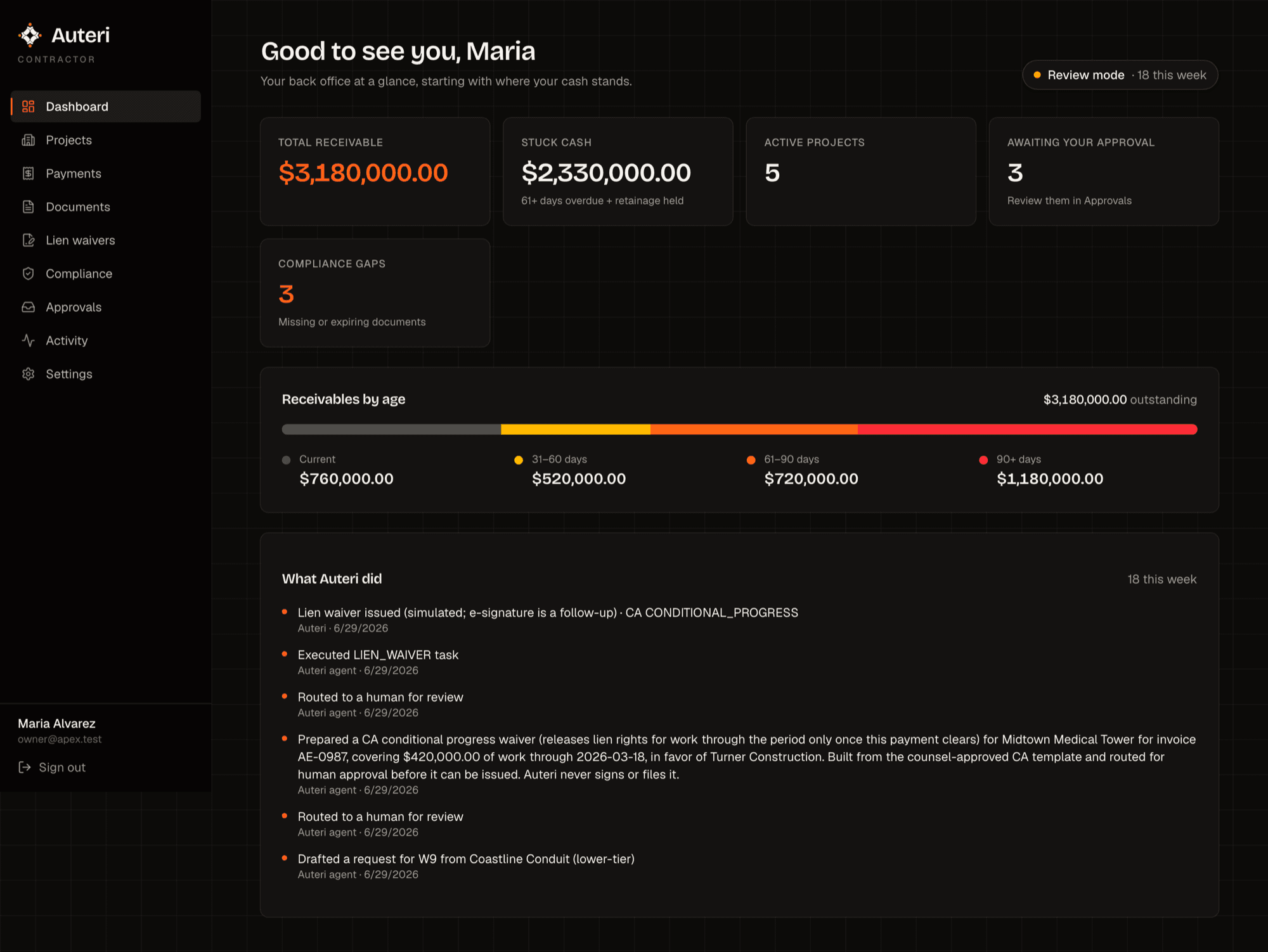Click the $720,000.00 amount
Viewport: 1268px width, 952px height.
pyautogui.click(x=811, y=479)
